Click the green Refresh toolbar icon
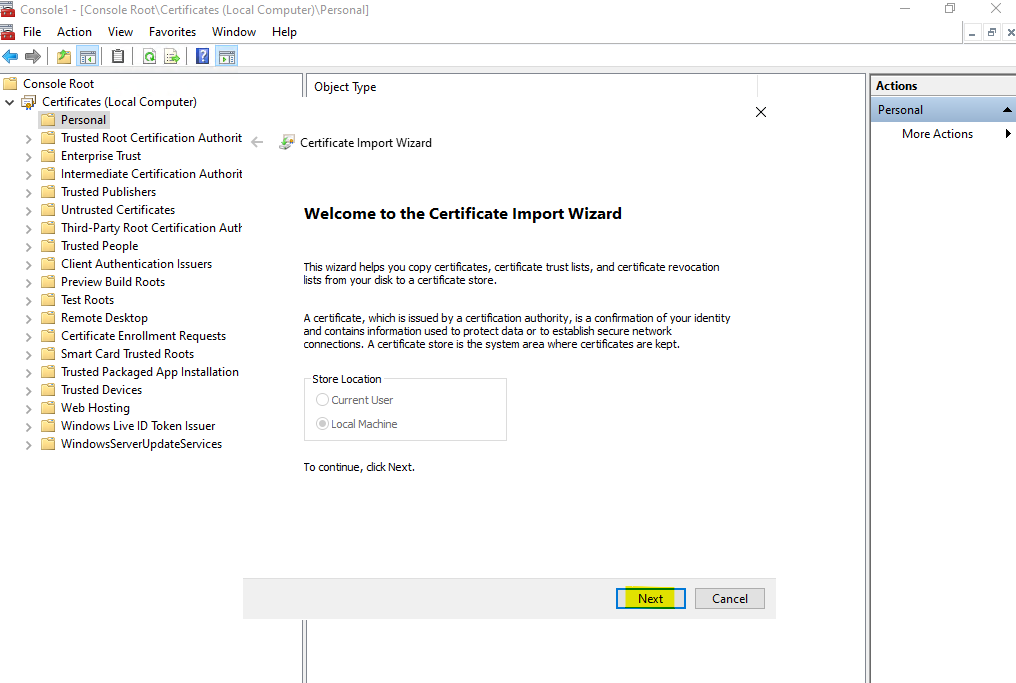Screen dimensions: 1016x683 pyautogui.click(x=149, y=56)
